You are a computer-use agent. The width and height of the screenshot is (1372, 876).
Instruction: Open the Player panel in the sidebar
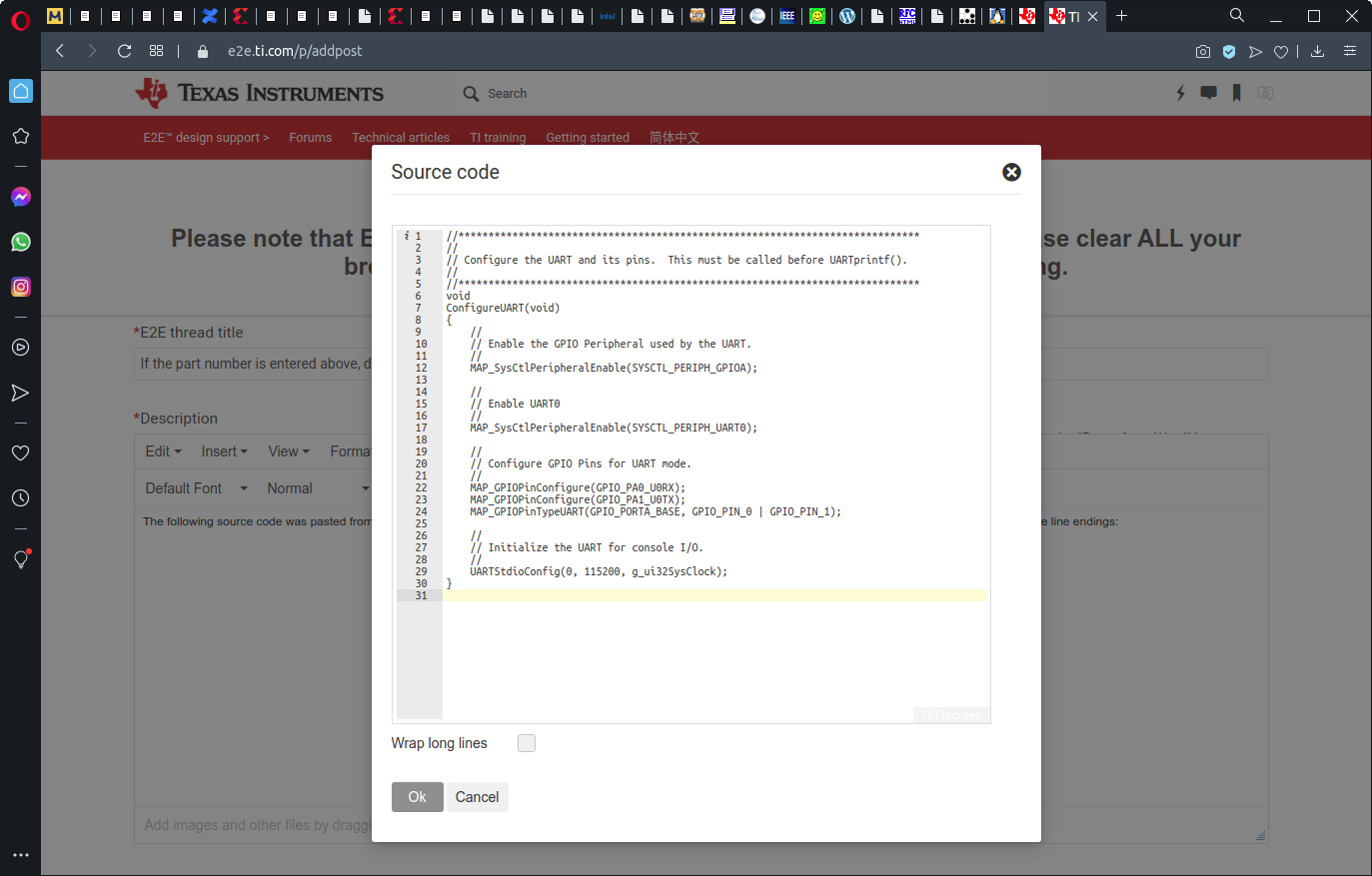[20, 348]
